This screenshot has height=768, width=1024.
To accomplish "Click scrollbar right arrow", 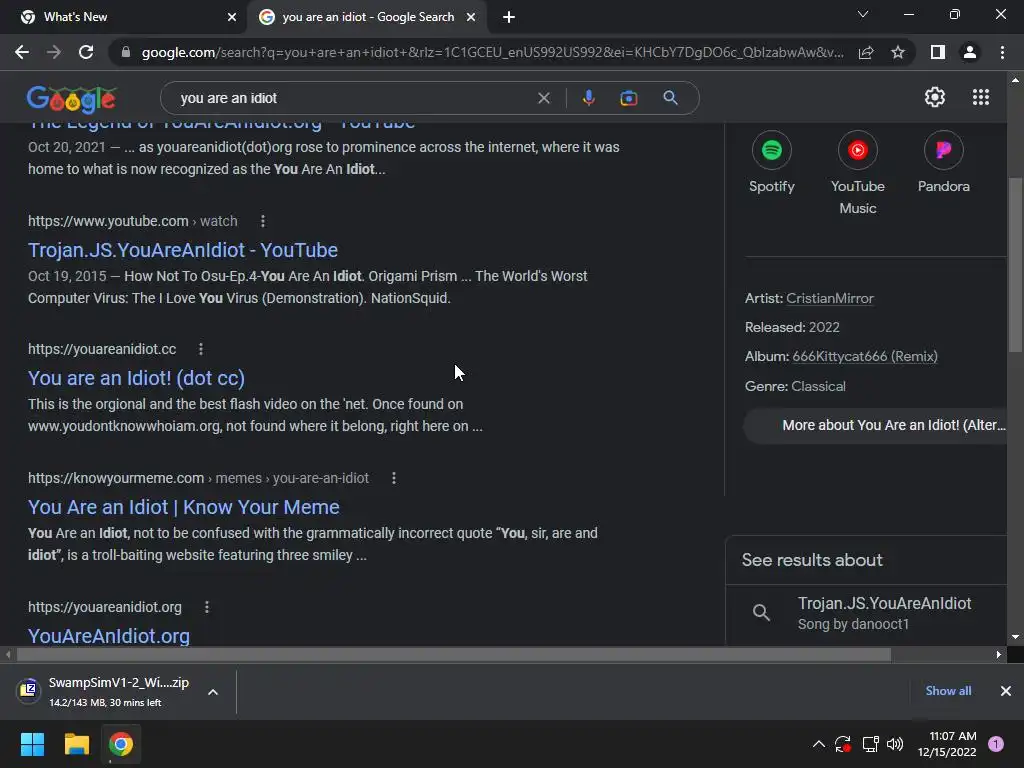I will 999,654.
